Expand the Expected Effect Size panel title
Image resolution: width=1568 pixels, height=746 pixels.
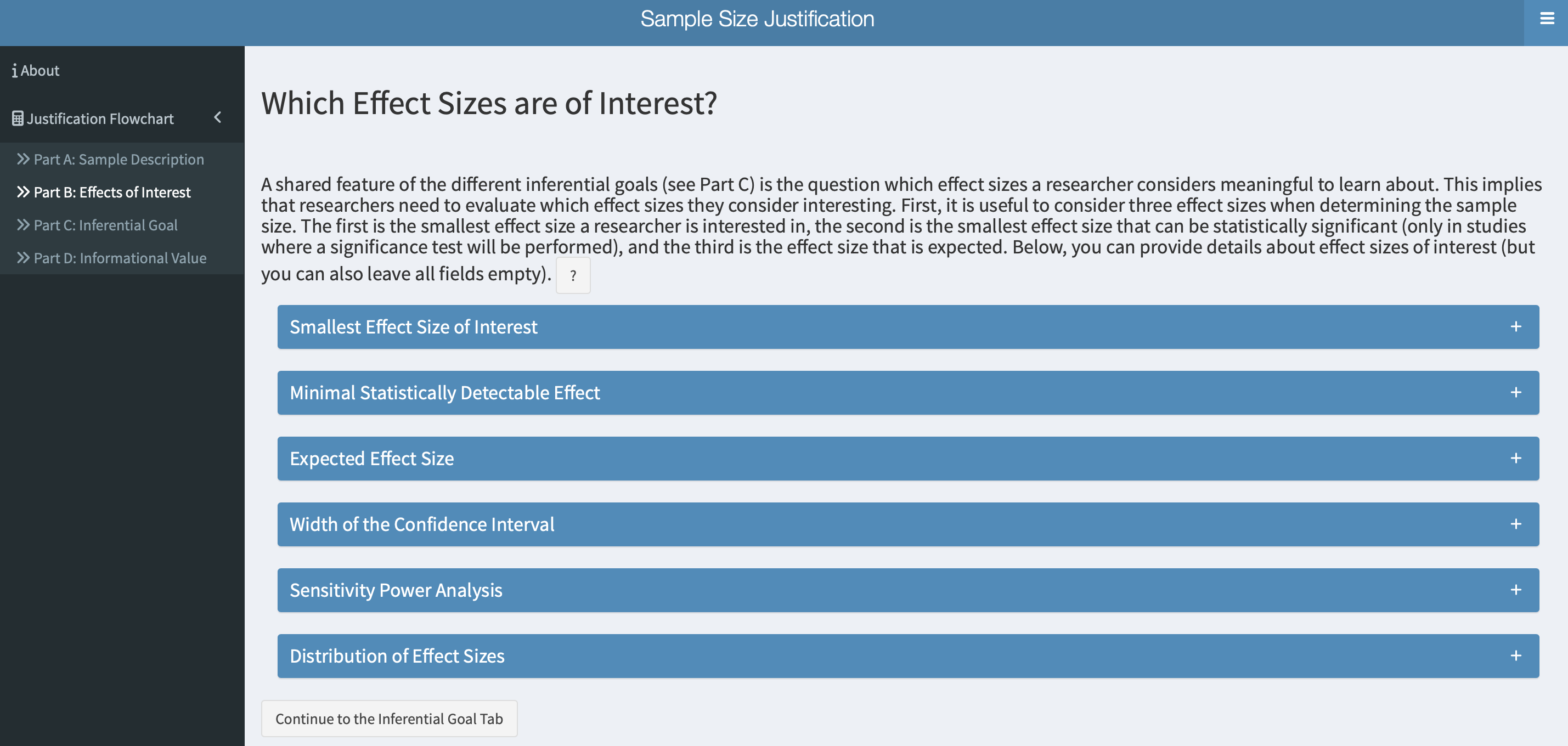tap(371, 458)
